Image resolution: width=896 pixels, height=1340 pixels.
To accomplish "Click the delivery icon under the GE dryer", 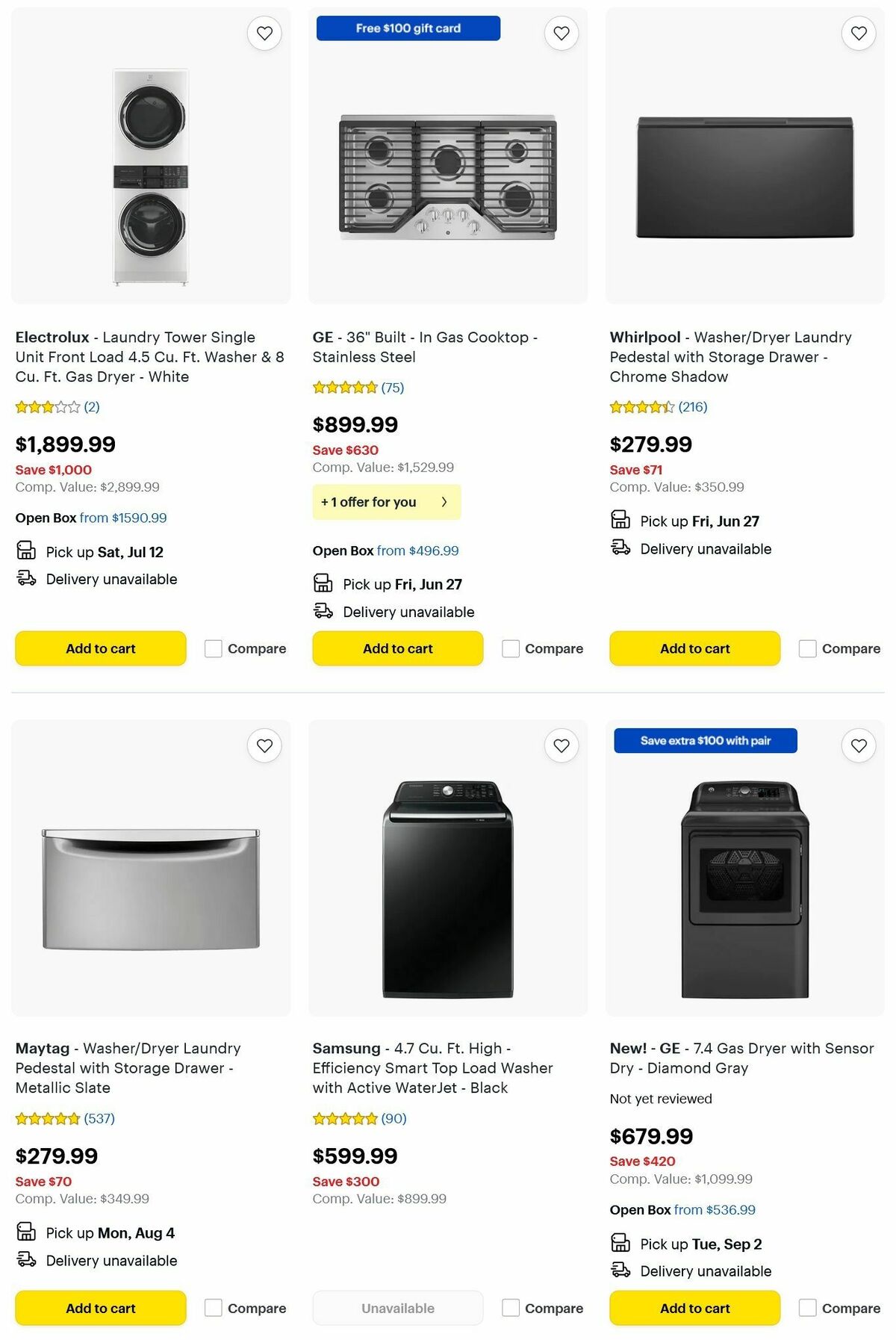I will click(x=620, y=1271).
